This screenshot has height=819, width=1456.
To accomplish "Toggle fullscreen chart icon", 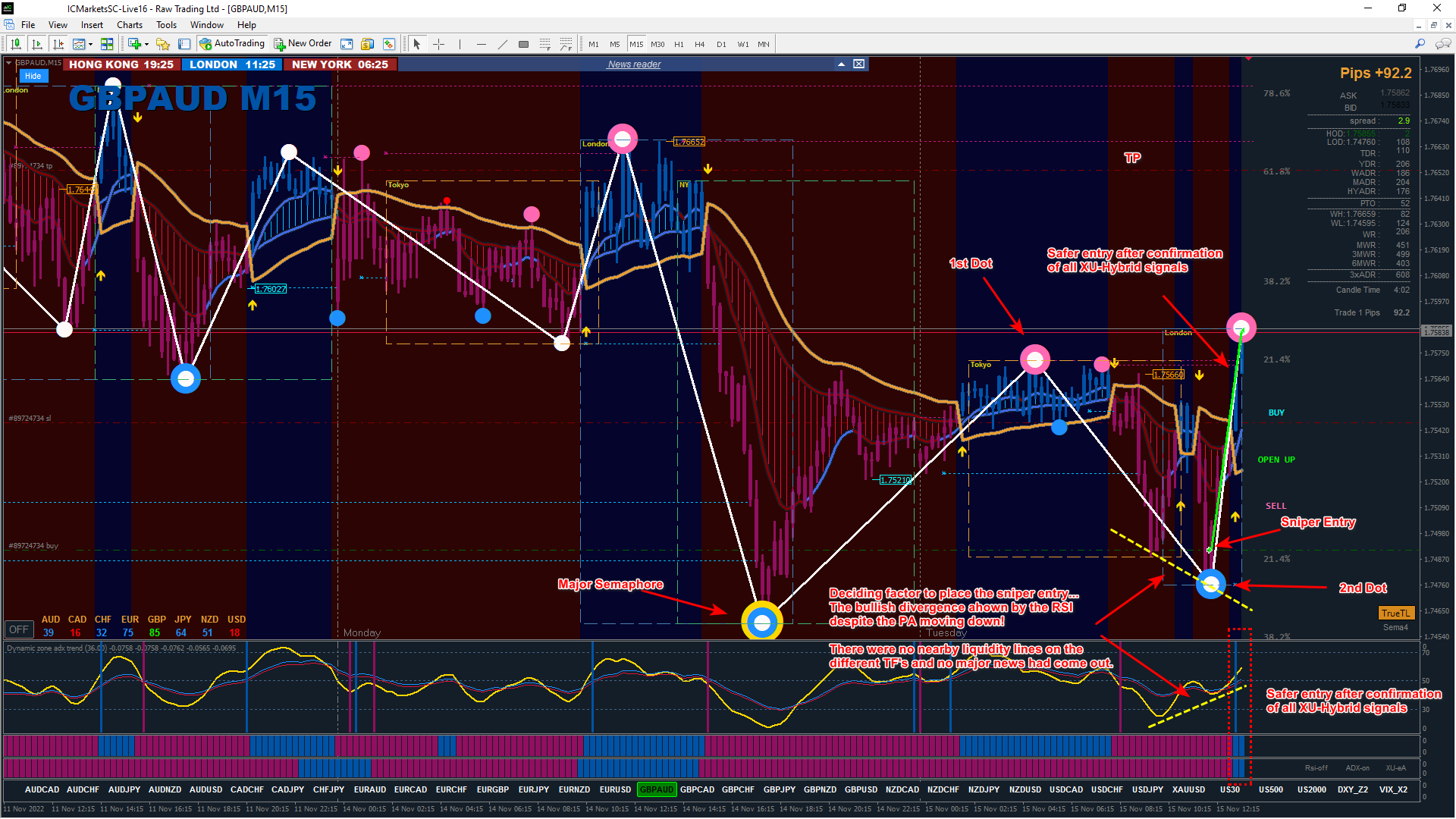I will tap(347, 44).
